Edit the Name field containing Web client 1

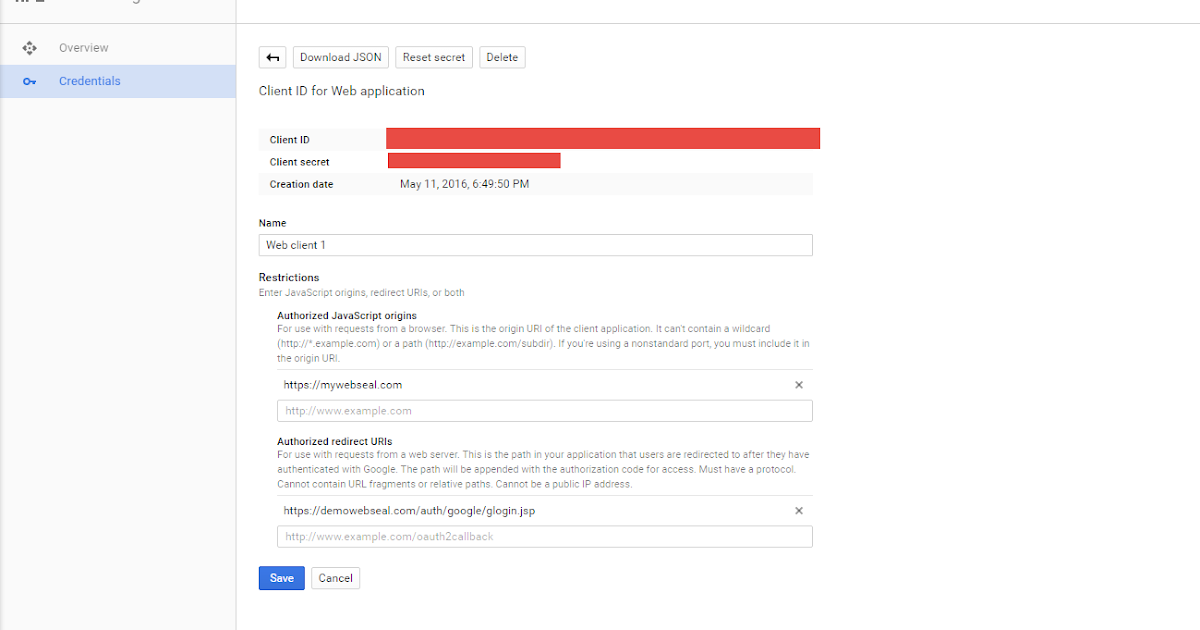point(535,245)
